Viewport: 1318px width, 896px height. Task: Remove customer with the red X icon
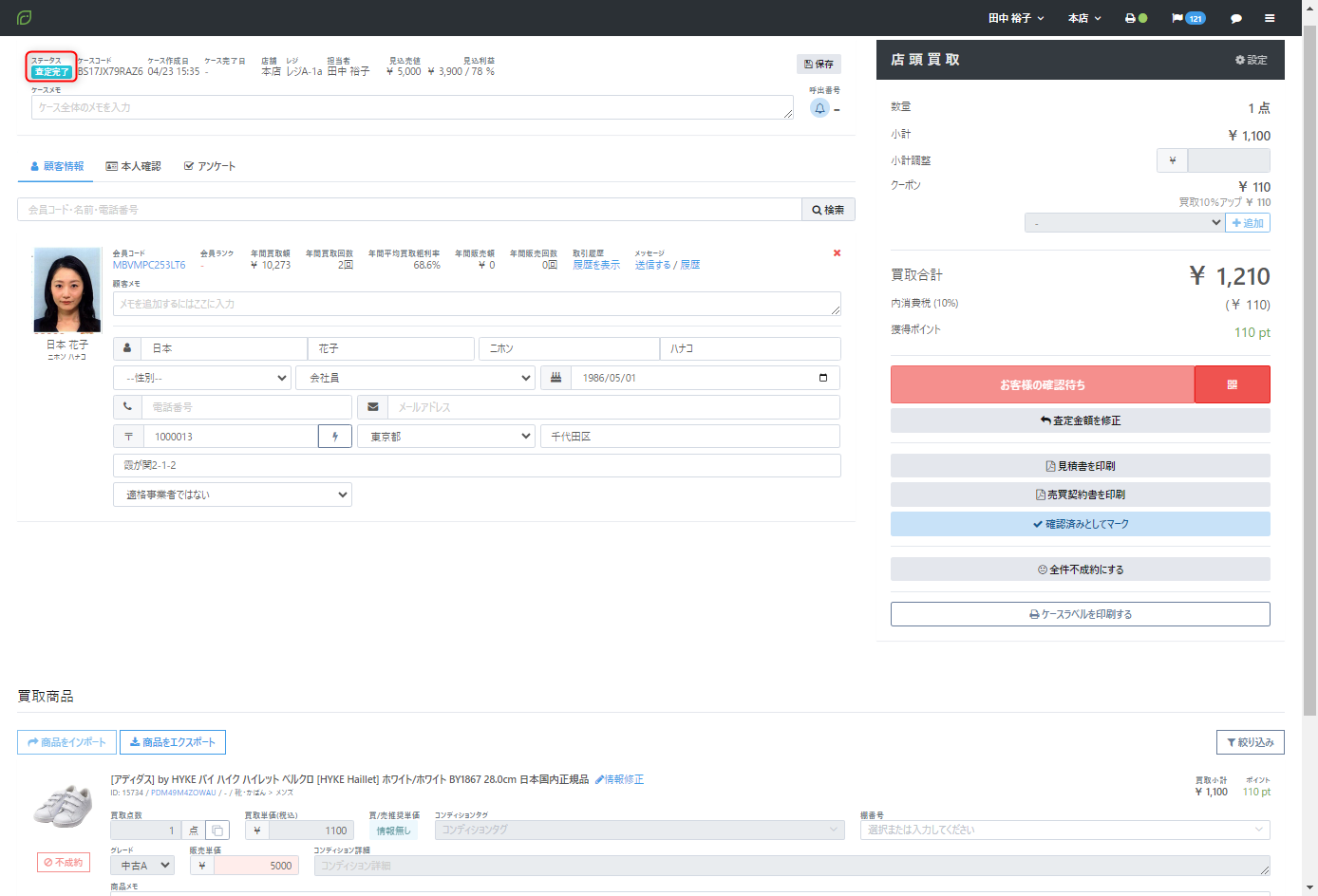[x=837, y=253]
